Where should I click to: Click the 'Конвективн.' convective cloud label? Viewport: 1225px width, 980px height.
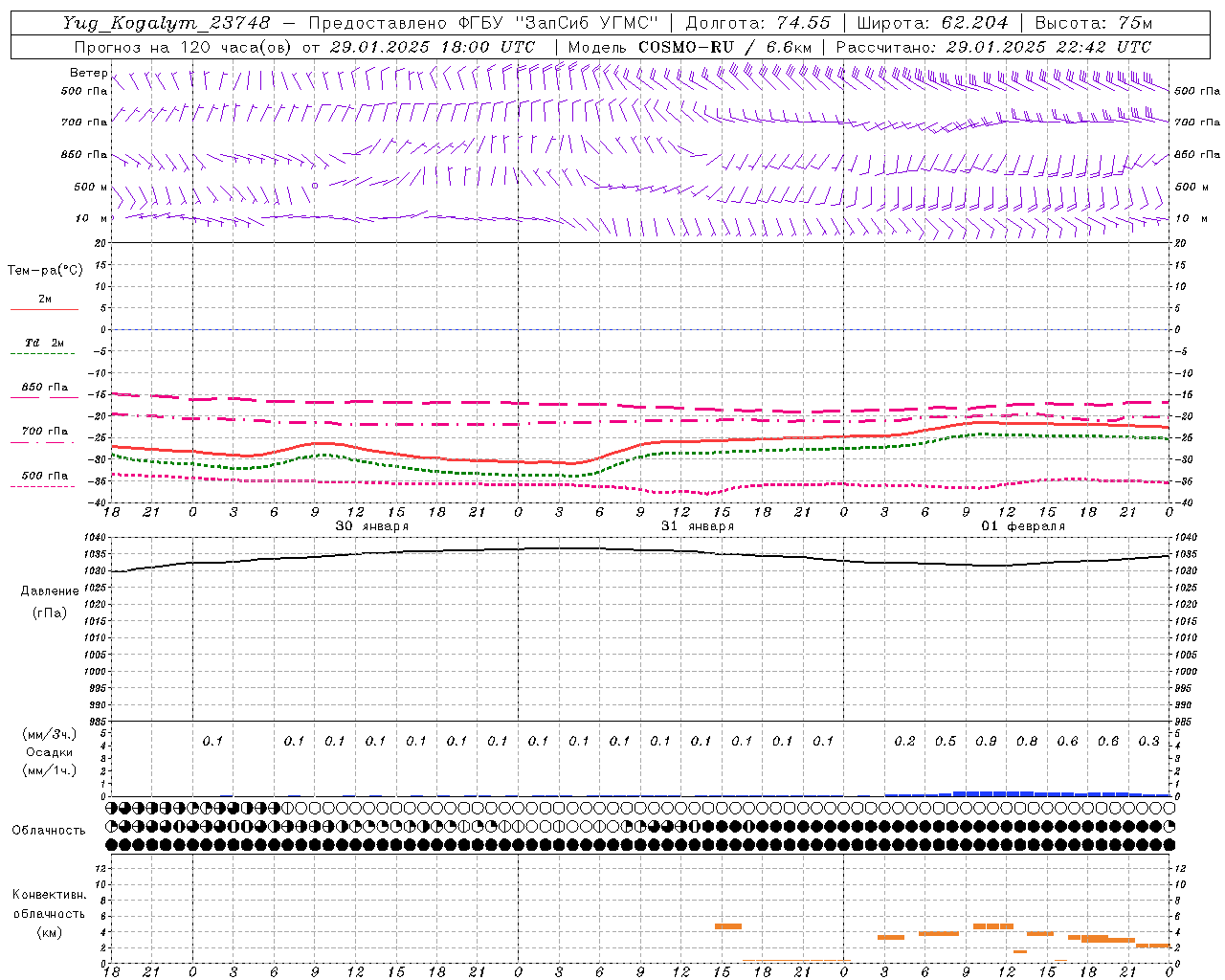click(x=49, y=895)
